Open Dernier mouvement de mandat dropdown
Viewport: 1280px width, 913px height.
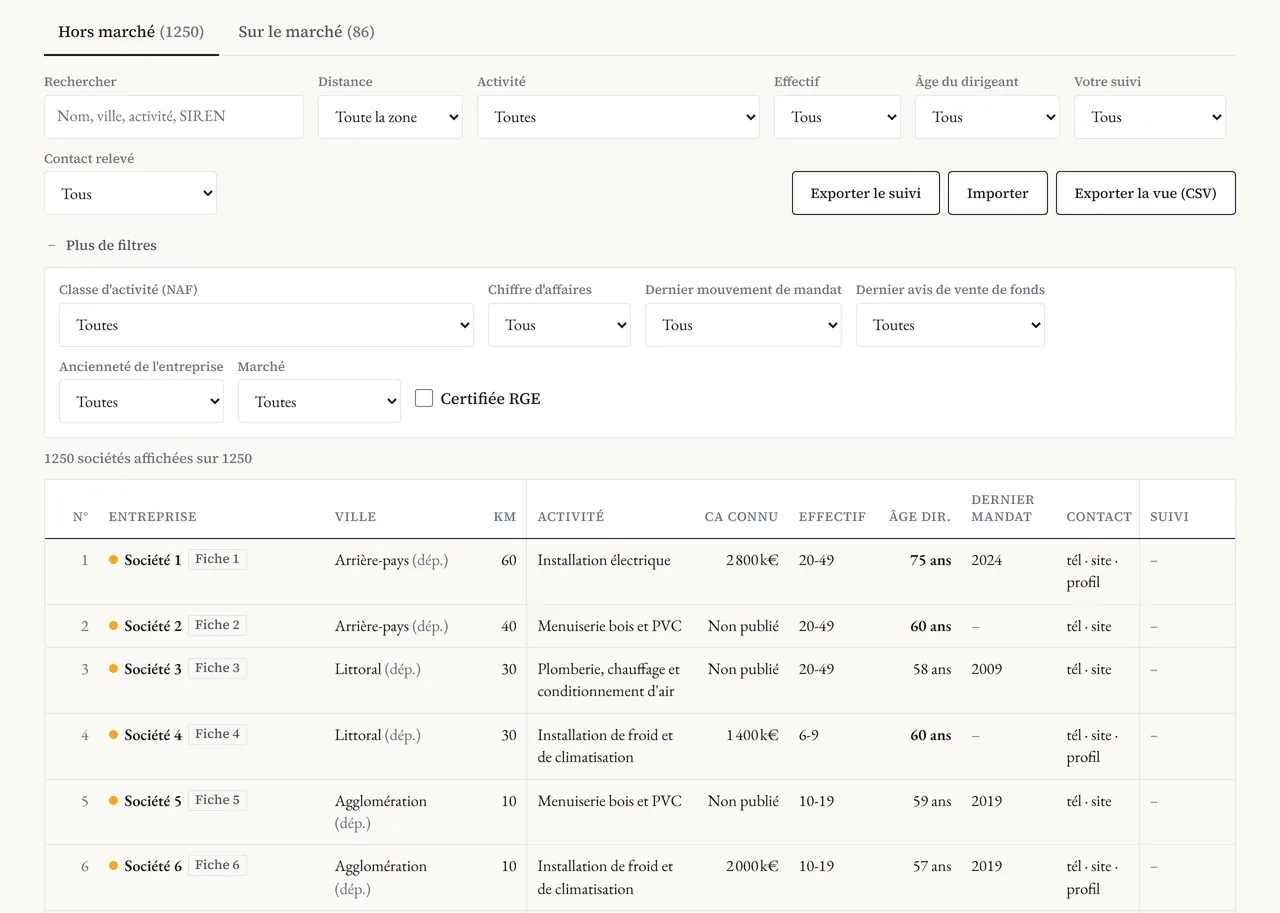click(x=743, y=325)
